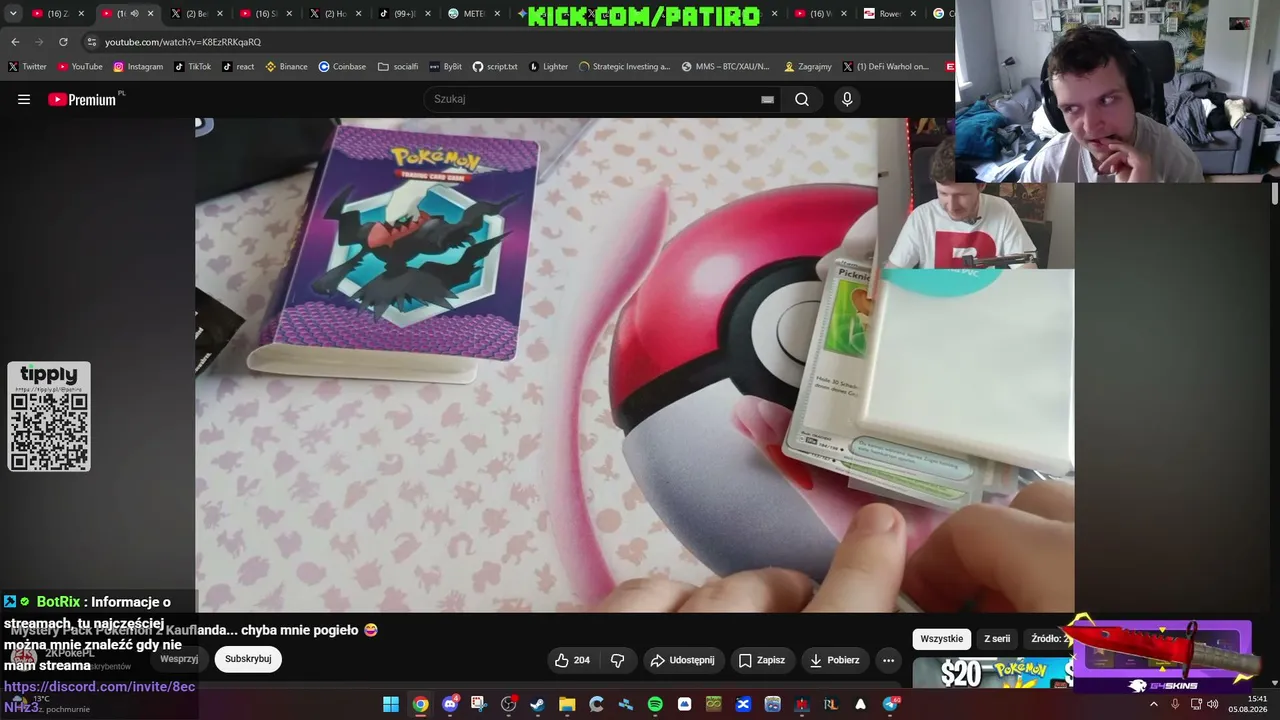Open the ByBit bookmark

pyautogui.click(x=445, y=67)
